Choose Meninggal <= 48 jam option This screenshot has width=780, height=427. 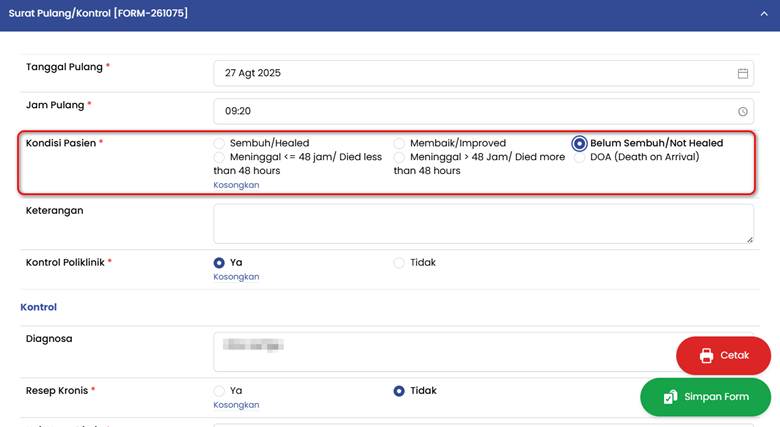[x=219, y=157]
